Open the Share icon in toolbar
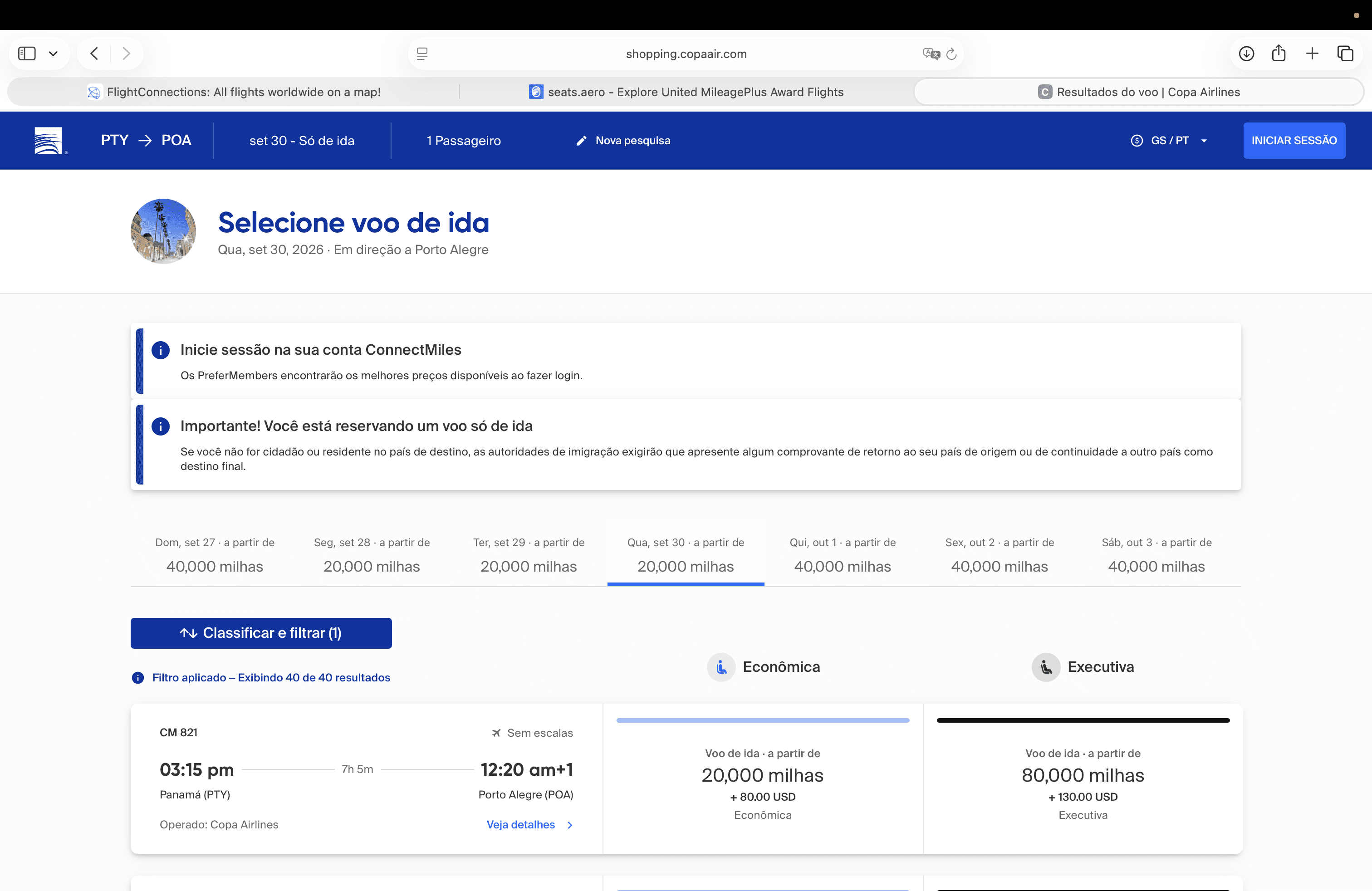1372x891 pixels. (1279, 53)
